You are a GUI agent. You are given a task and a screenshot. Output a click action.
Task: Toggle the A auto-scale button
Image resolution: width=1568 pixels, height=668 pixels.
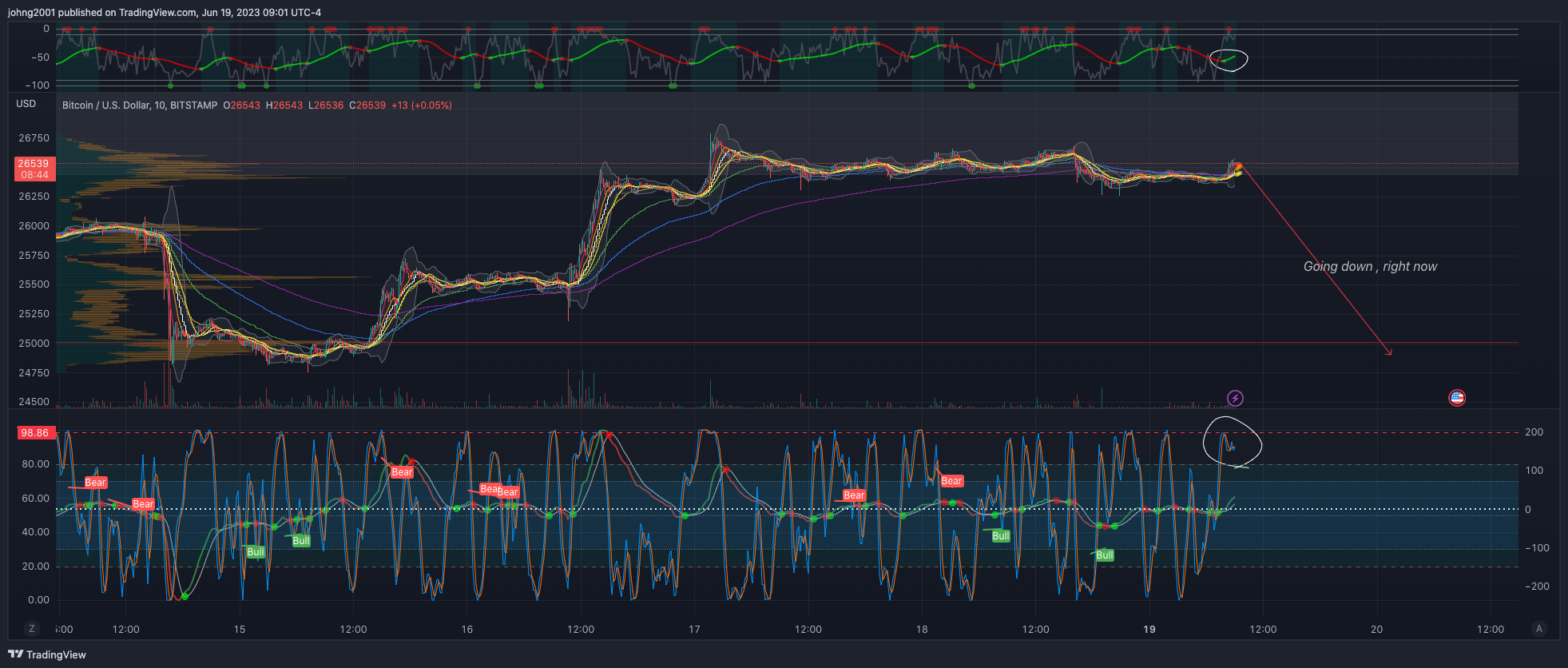point(1538,629)
